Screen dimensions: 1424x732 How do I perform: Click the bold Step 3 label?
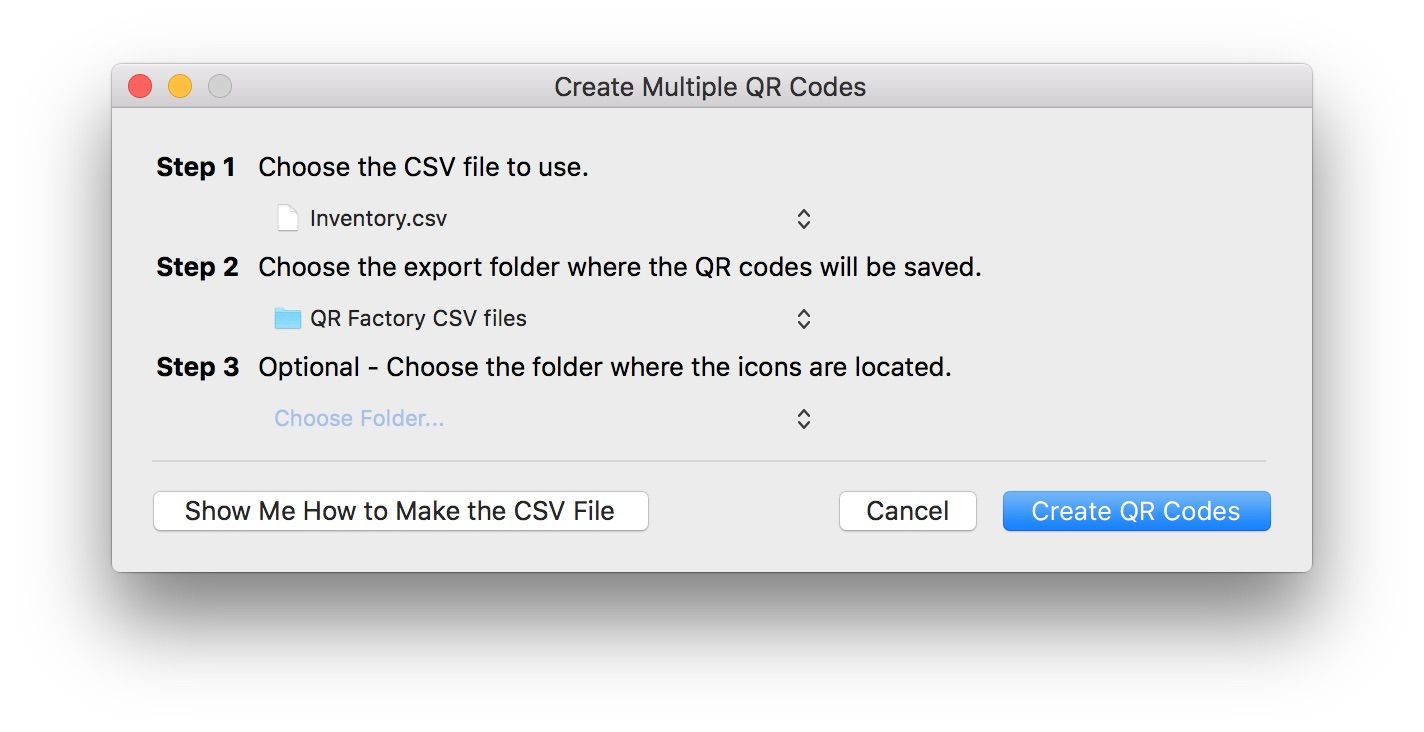(197, 367)
